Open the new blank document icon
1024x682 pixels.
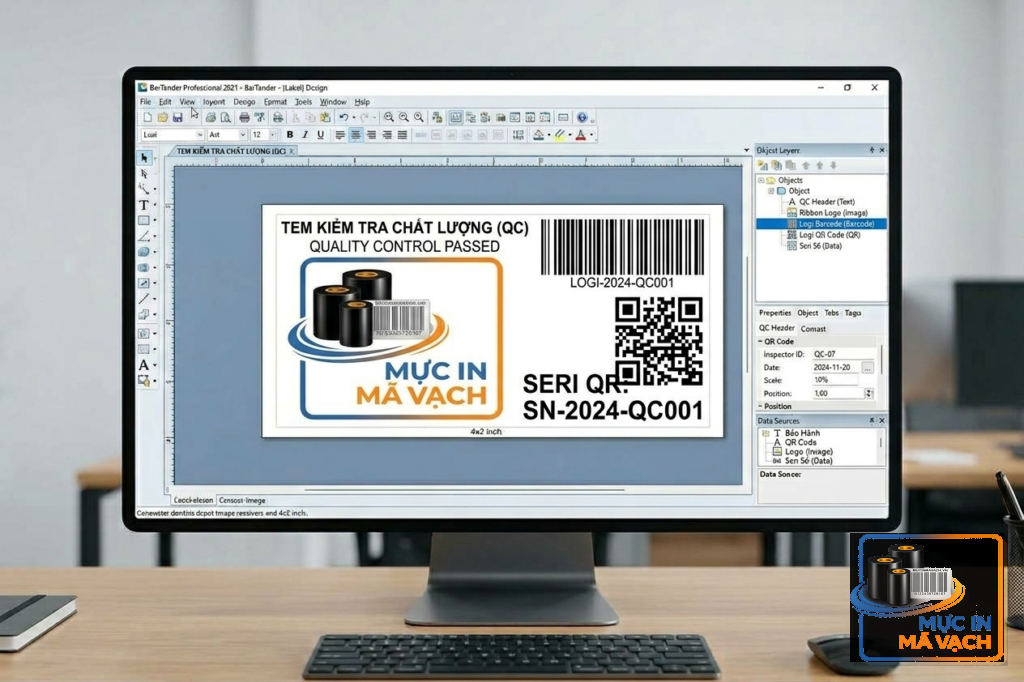148,118
